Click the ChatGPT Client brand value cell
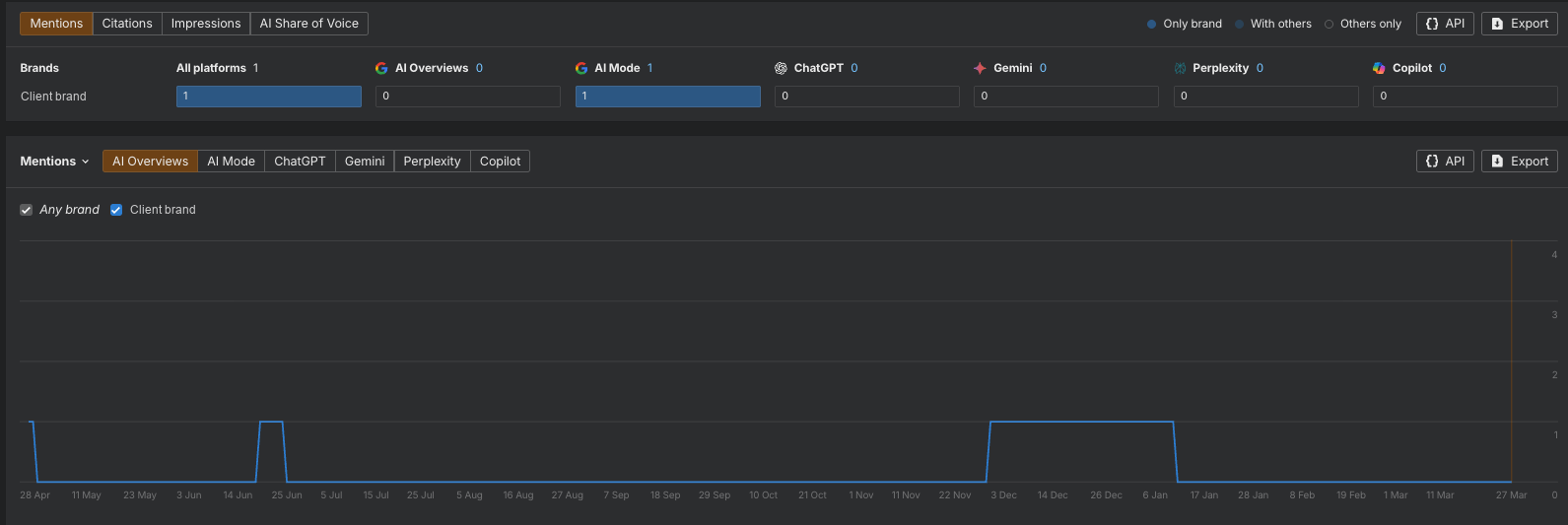This screenshot has height=525, width=1568. (x=867, y=97)
